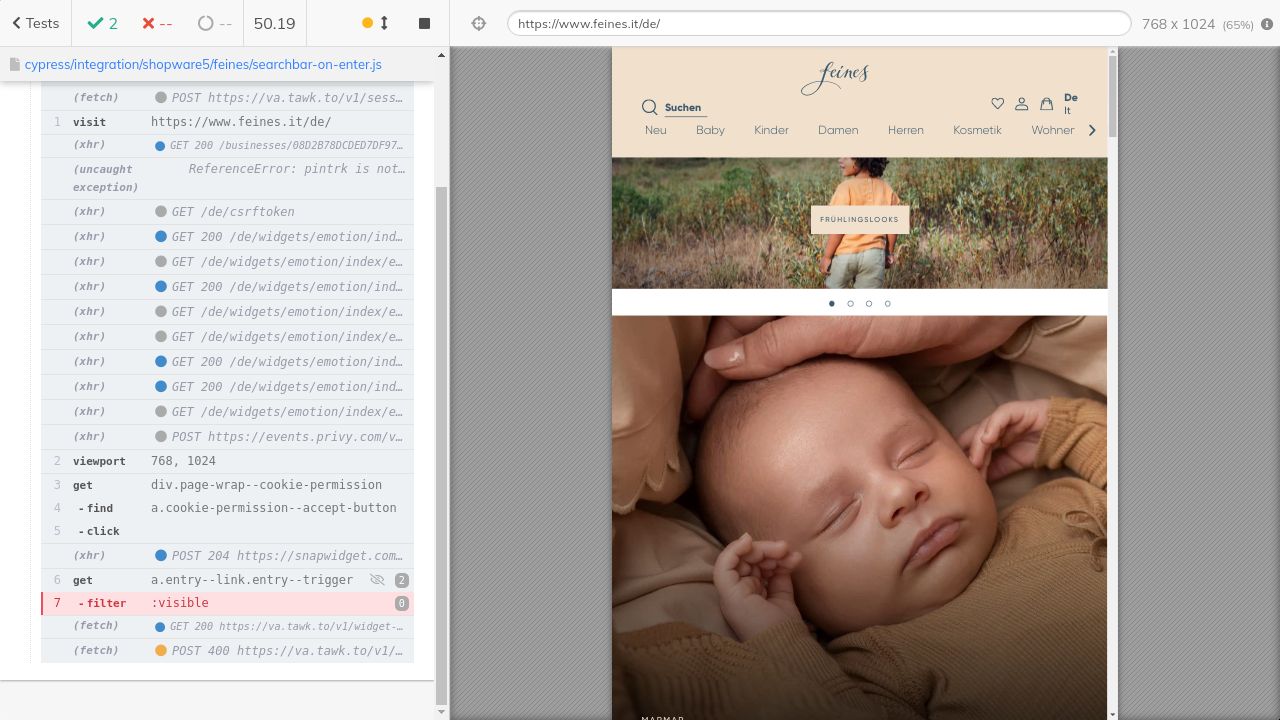This screenshot has width=1280, height=720.
Task: Open the Kosmetik category menu
Action: [x=977, y=130]
